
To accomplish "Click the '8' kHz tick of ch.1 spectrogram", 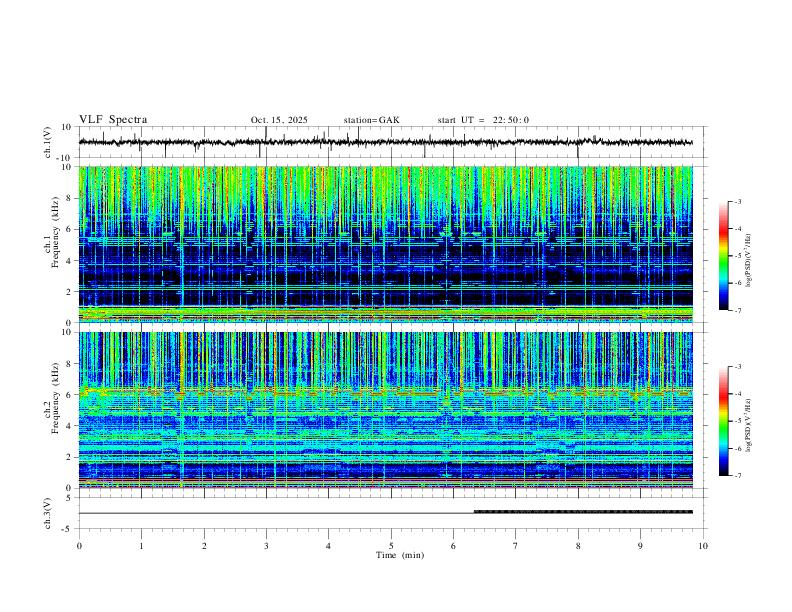I will pyautogui.click(x=70, y=198).
